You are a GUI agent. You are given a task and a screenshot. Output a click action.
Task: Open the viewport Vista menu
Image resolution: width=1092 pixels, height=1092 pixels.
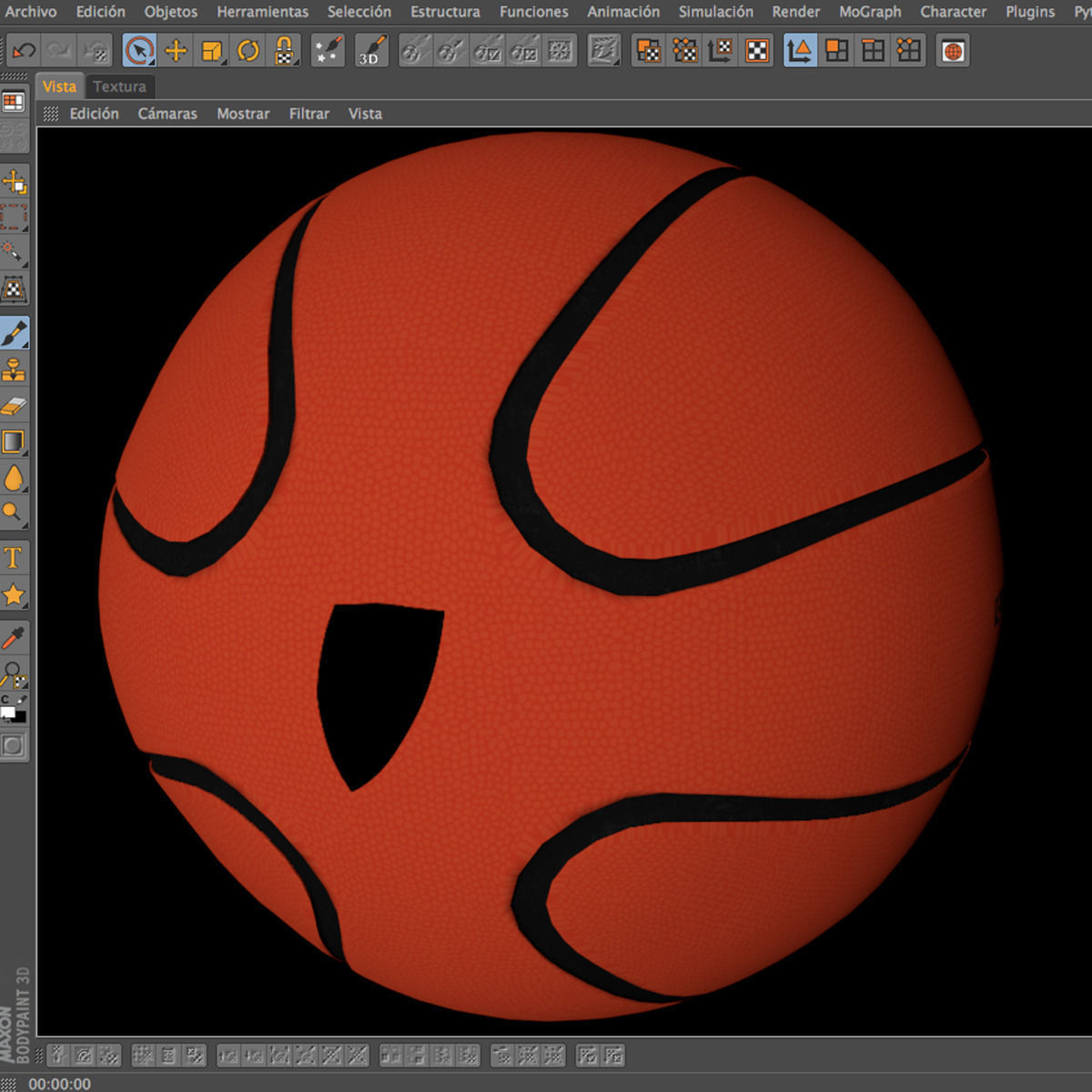point(365,114)
